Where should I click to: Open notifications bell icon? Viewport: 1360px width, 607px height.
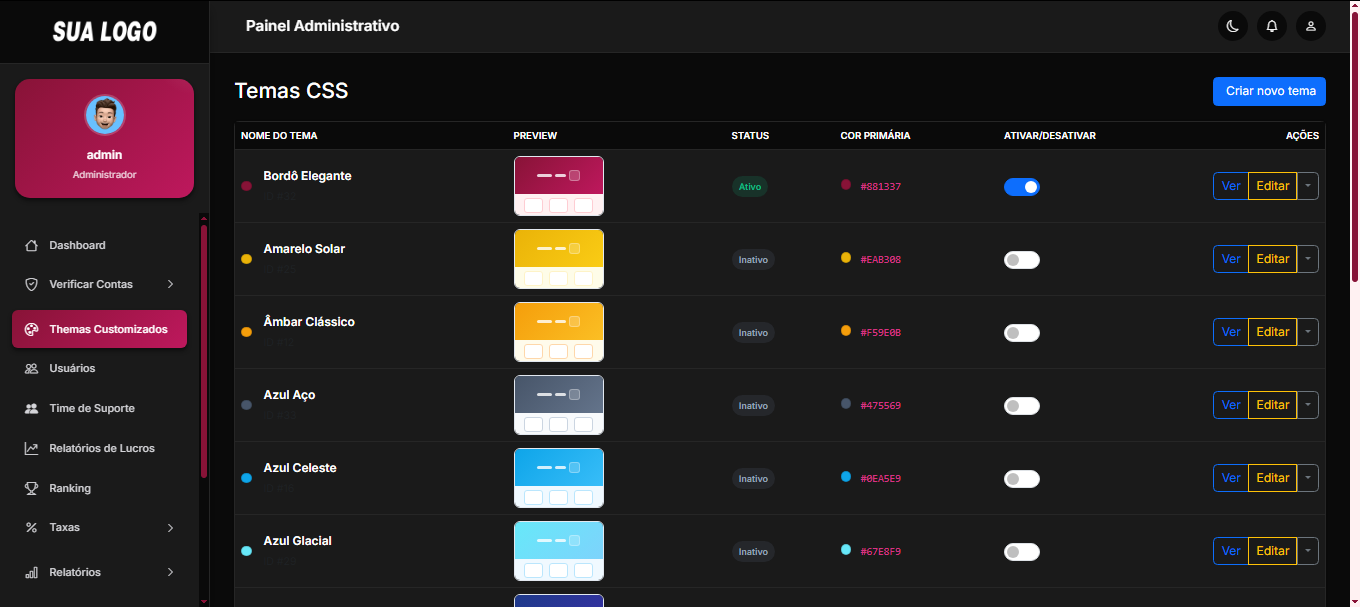pyautogui.click(x=1272, y=26)
